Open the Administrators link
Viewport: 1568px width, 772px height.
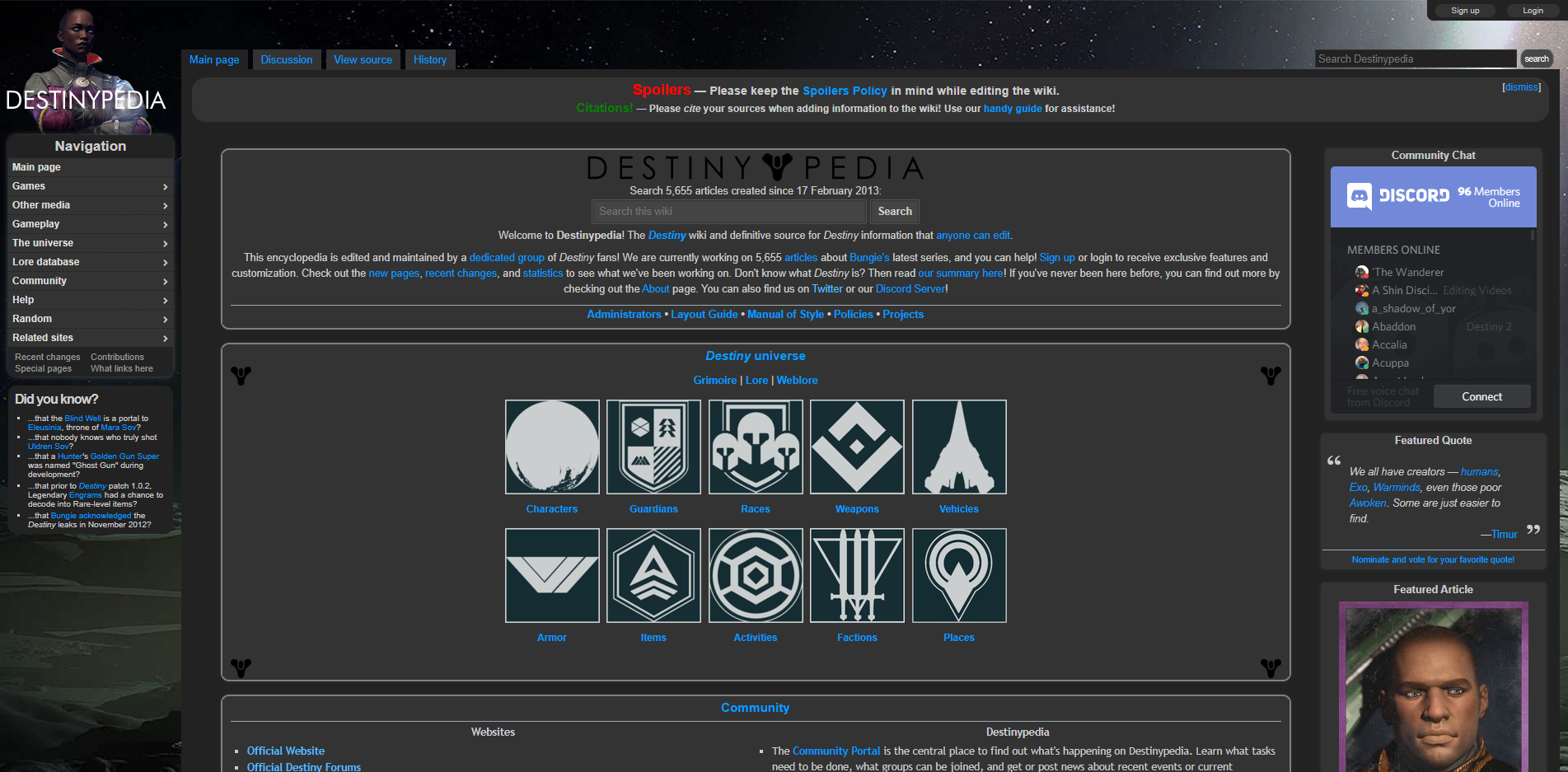click(624, 315)
